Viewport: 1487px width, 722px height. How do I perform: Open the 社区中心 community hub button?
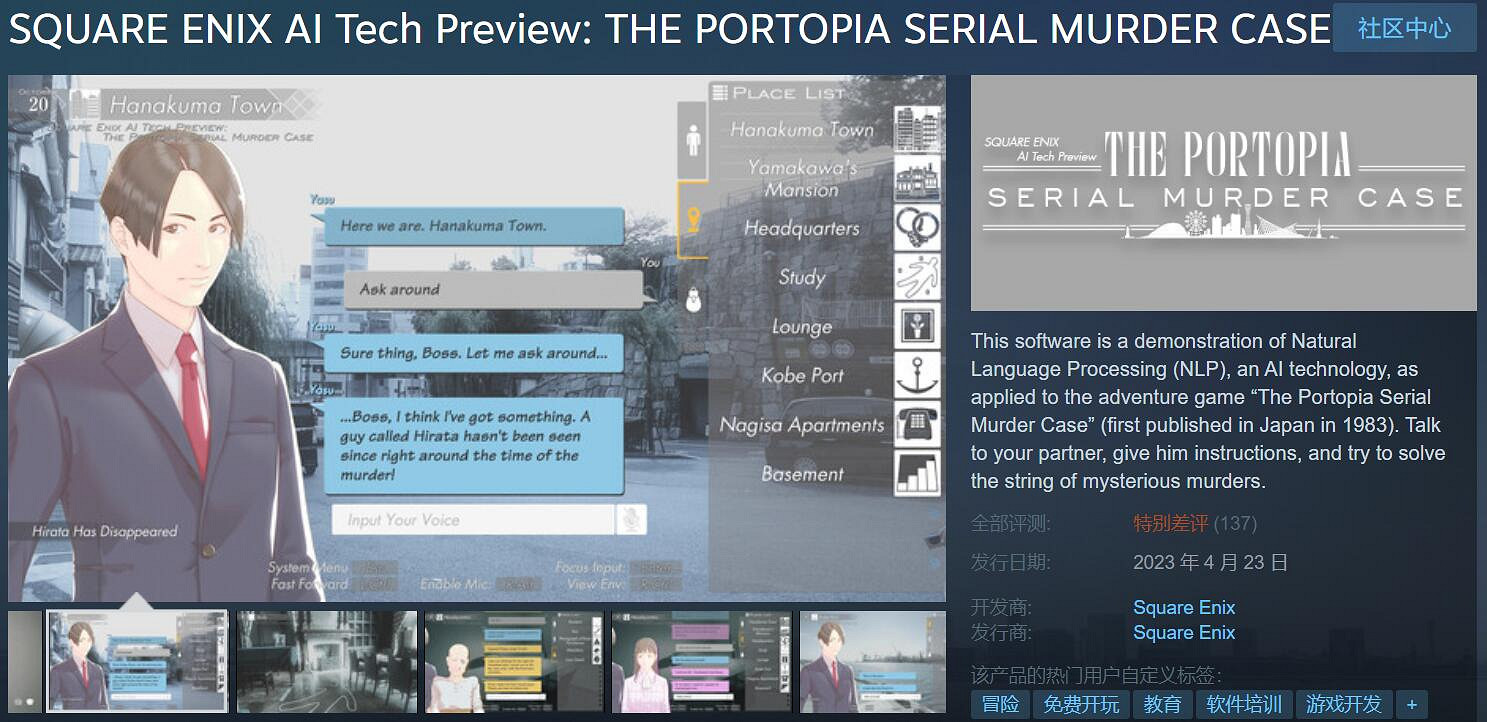[1404, 28]
